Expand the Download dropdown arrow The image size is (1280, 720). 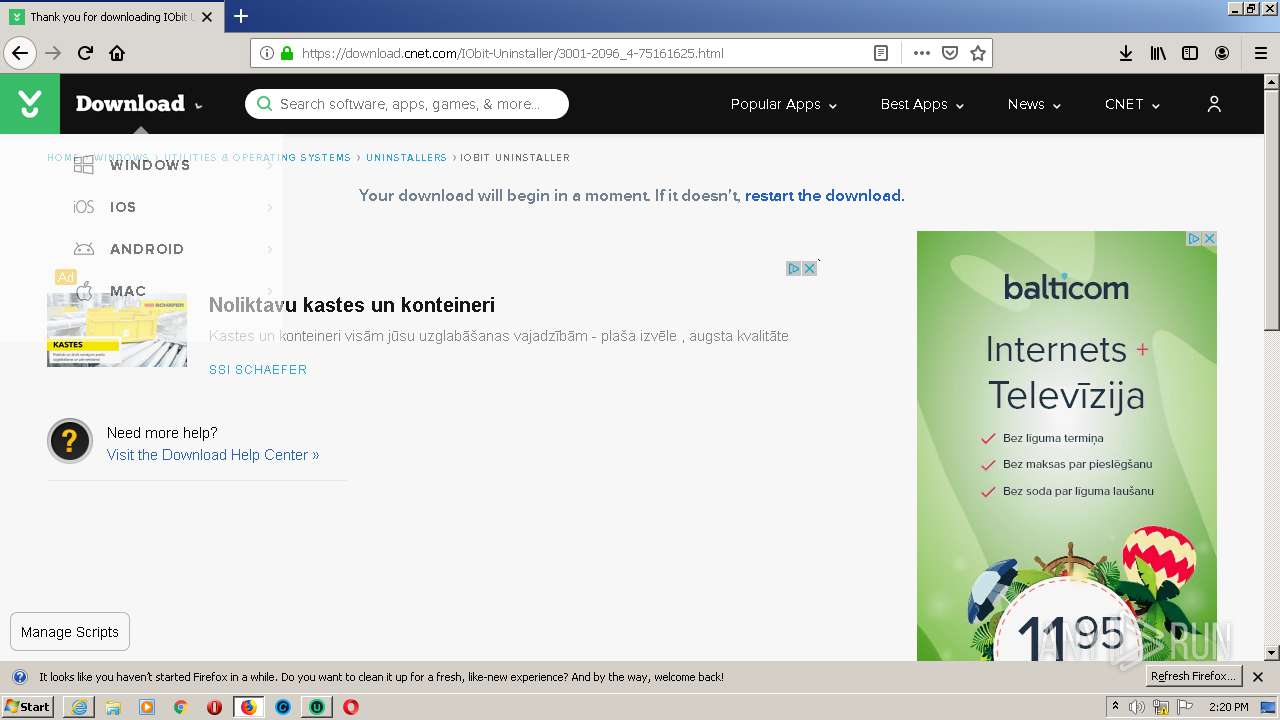pyautogui.click(x=198, y=106)
